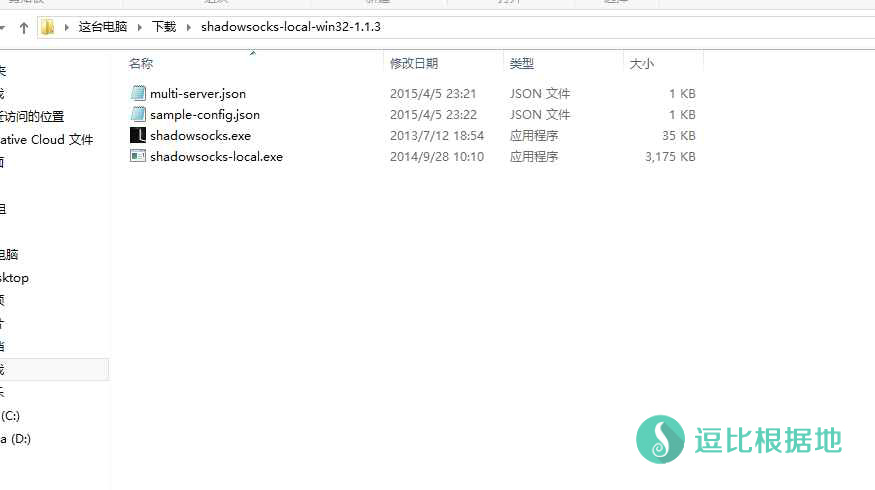
Task: Expand the arrow after 这台电脑 in breadcrumb
Action: click(x=139, y=27)
